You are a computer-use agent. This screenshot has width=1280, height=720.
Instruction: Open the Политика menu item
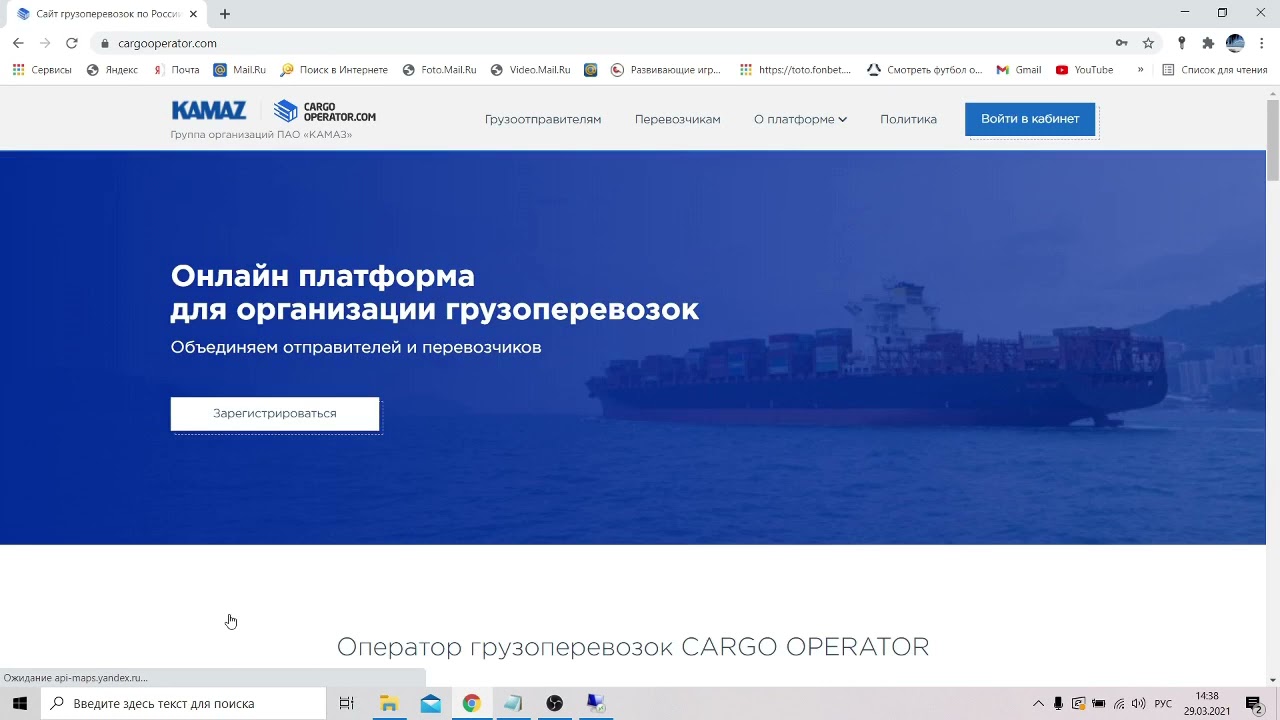tap(908, 119)
